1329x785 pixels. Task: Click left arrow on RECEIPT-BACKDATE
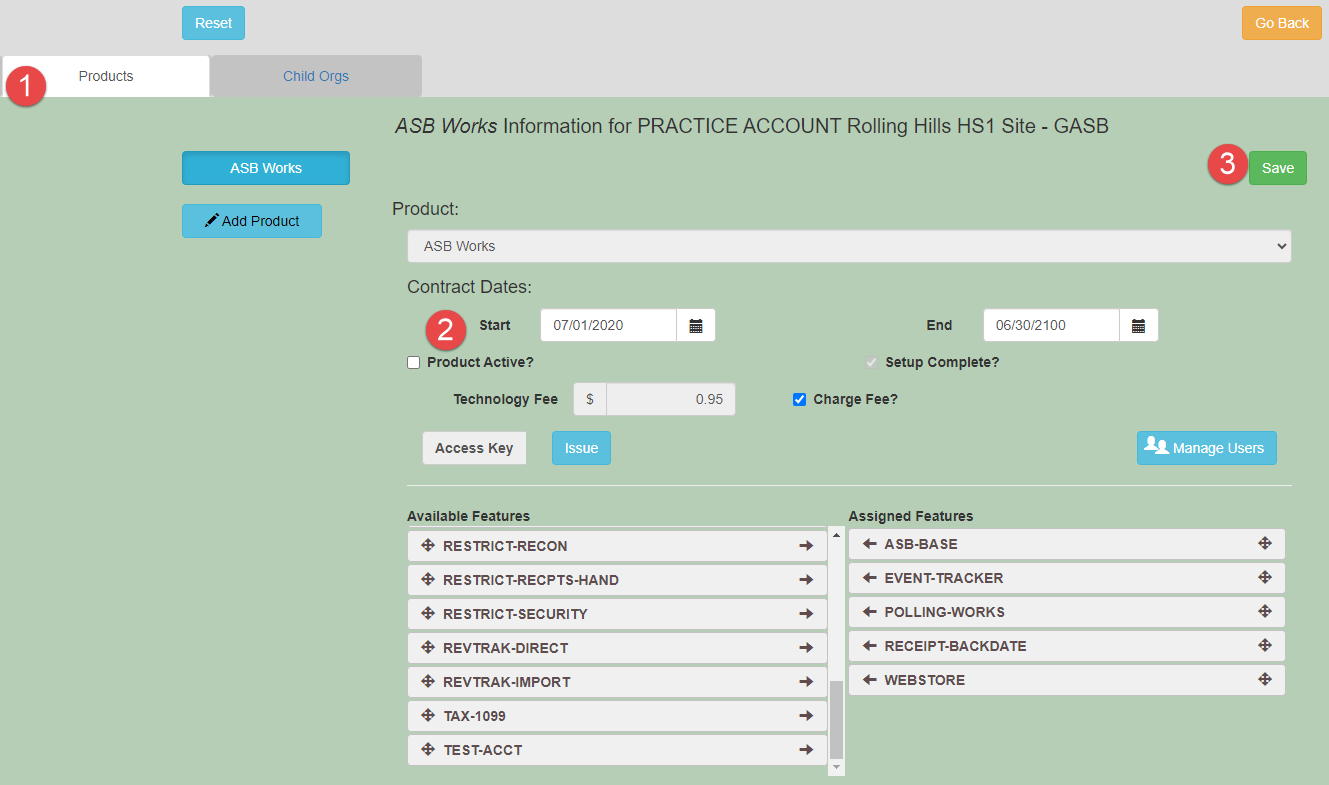(x=869, y=646)
